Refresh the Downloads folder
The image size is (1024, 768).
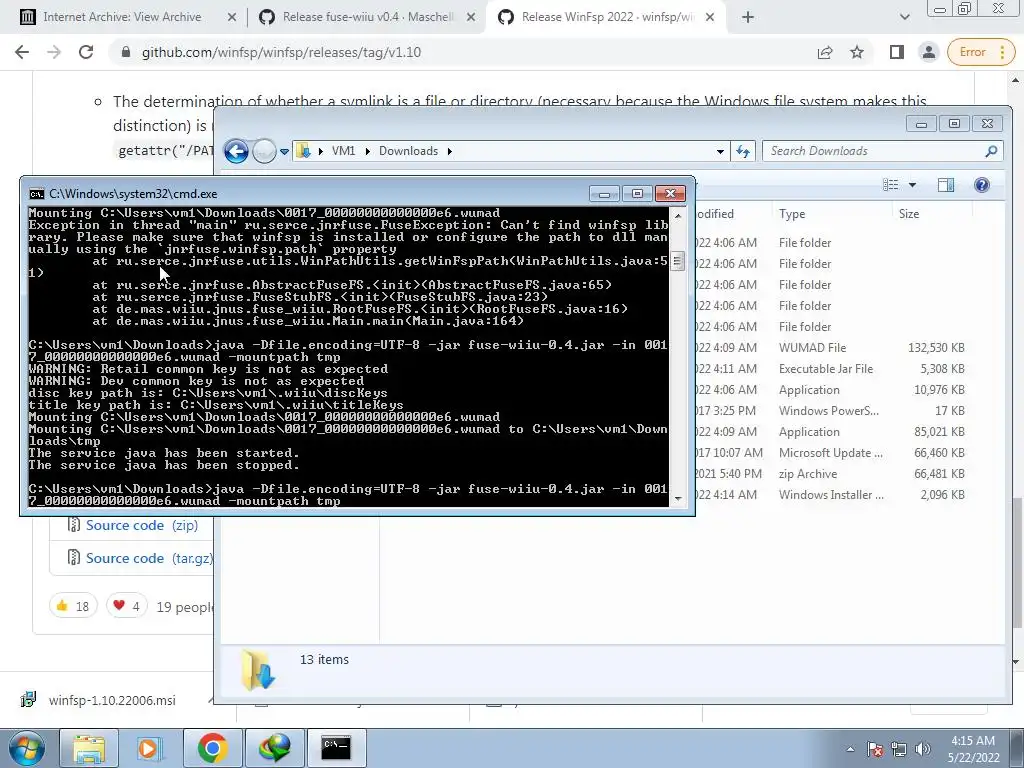pyautogui.click(x=743, y=152)
